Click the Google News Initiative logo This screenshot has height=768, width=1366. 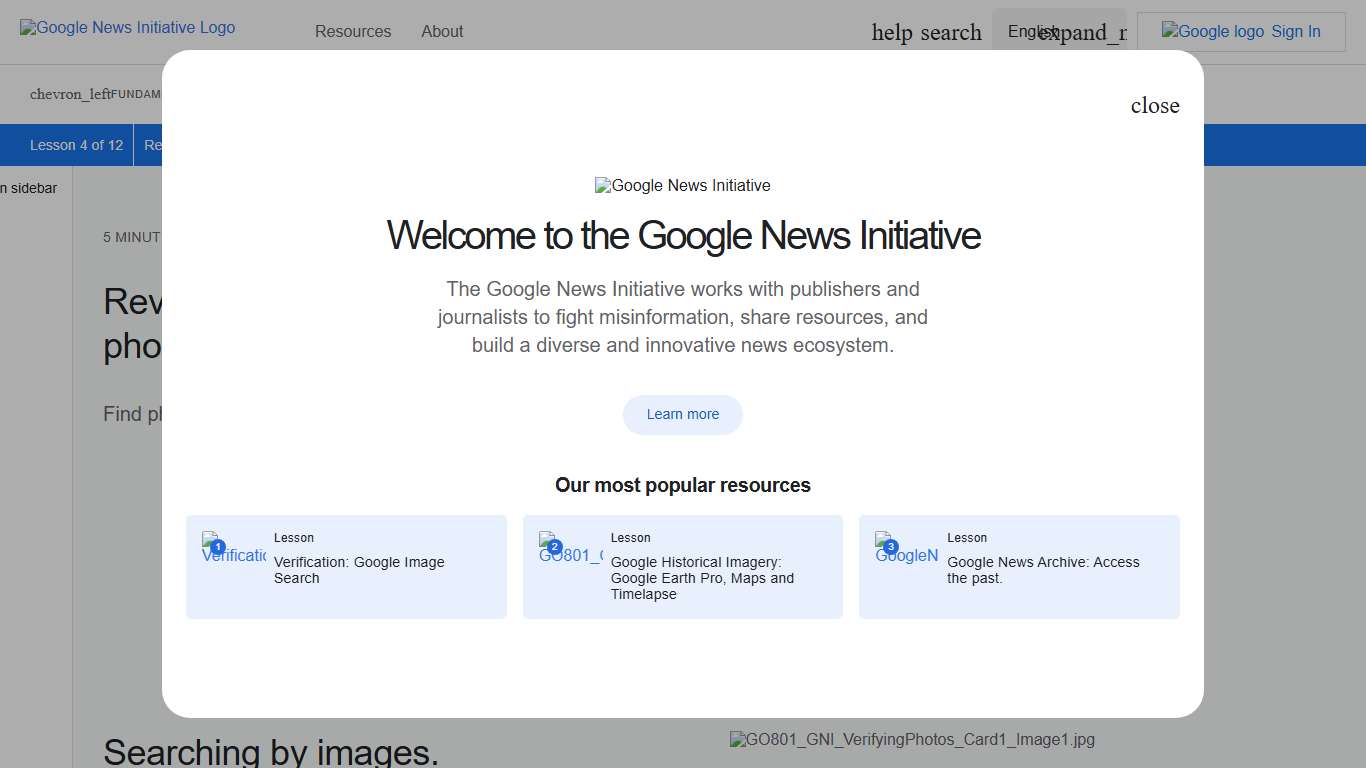click(x=127, y=27)
